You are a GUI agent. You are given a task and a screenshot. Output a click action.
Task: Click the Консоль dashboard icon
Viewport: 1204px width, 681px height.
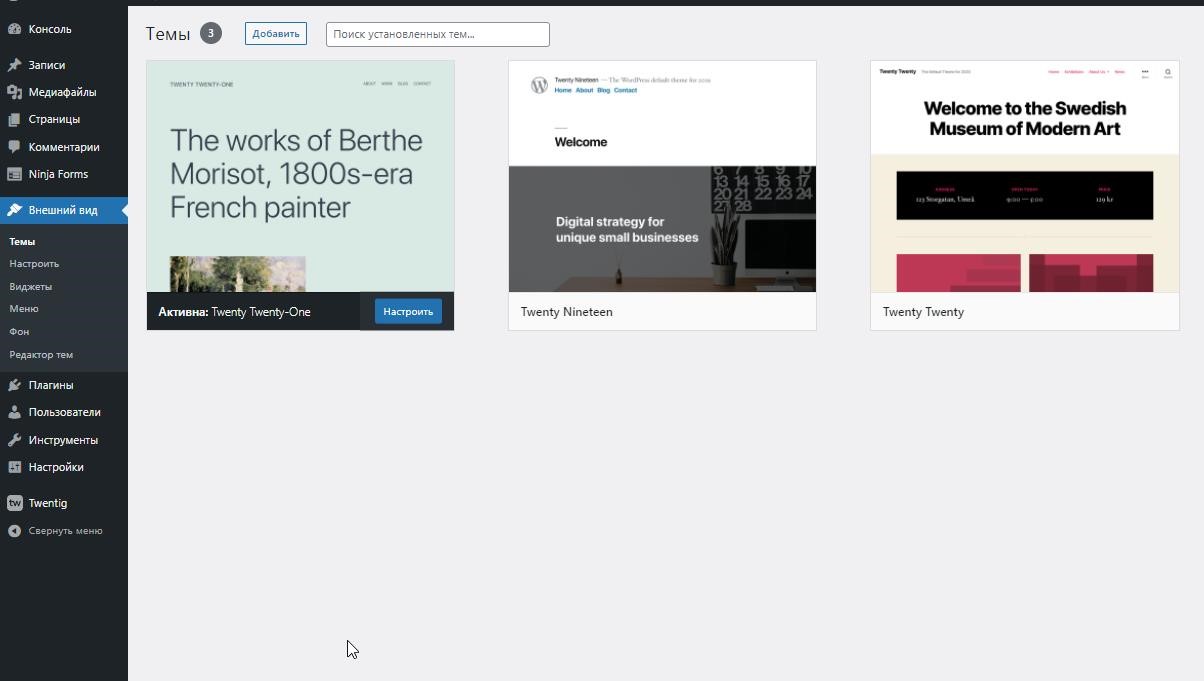click(x=14, y=29)
